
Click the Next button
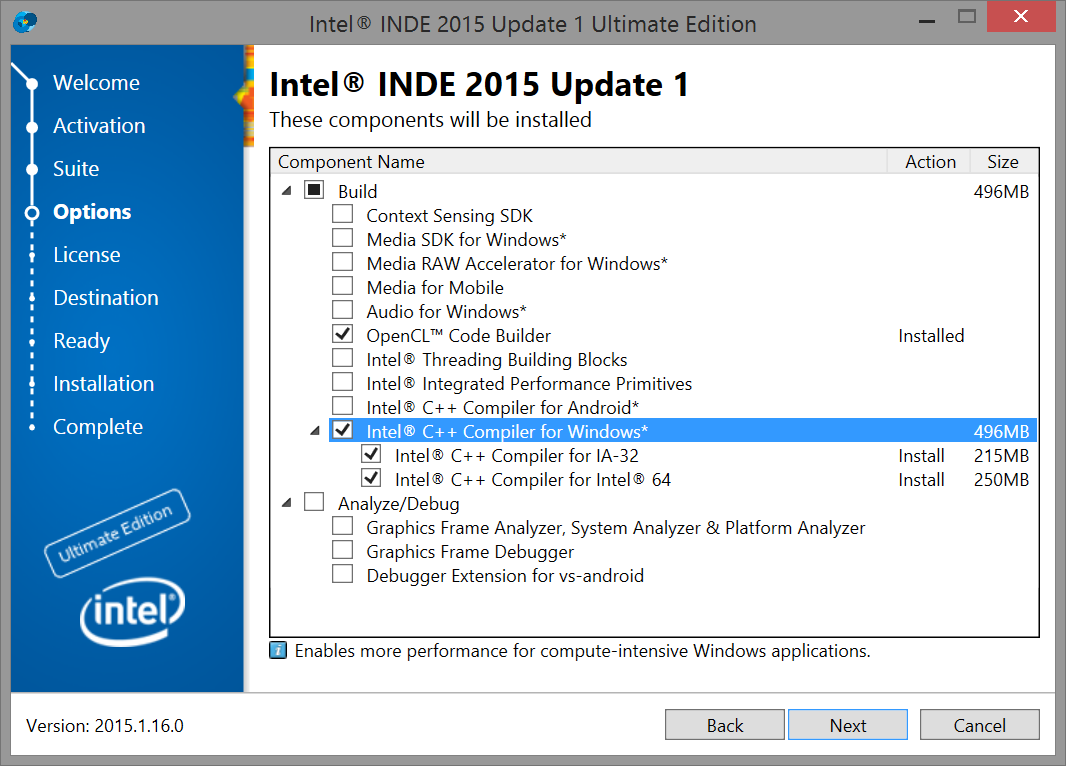[847, 725]
